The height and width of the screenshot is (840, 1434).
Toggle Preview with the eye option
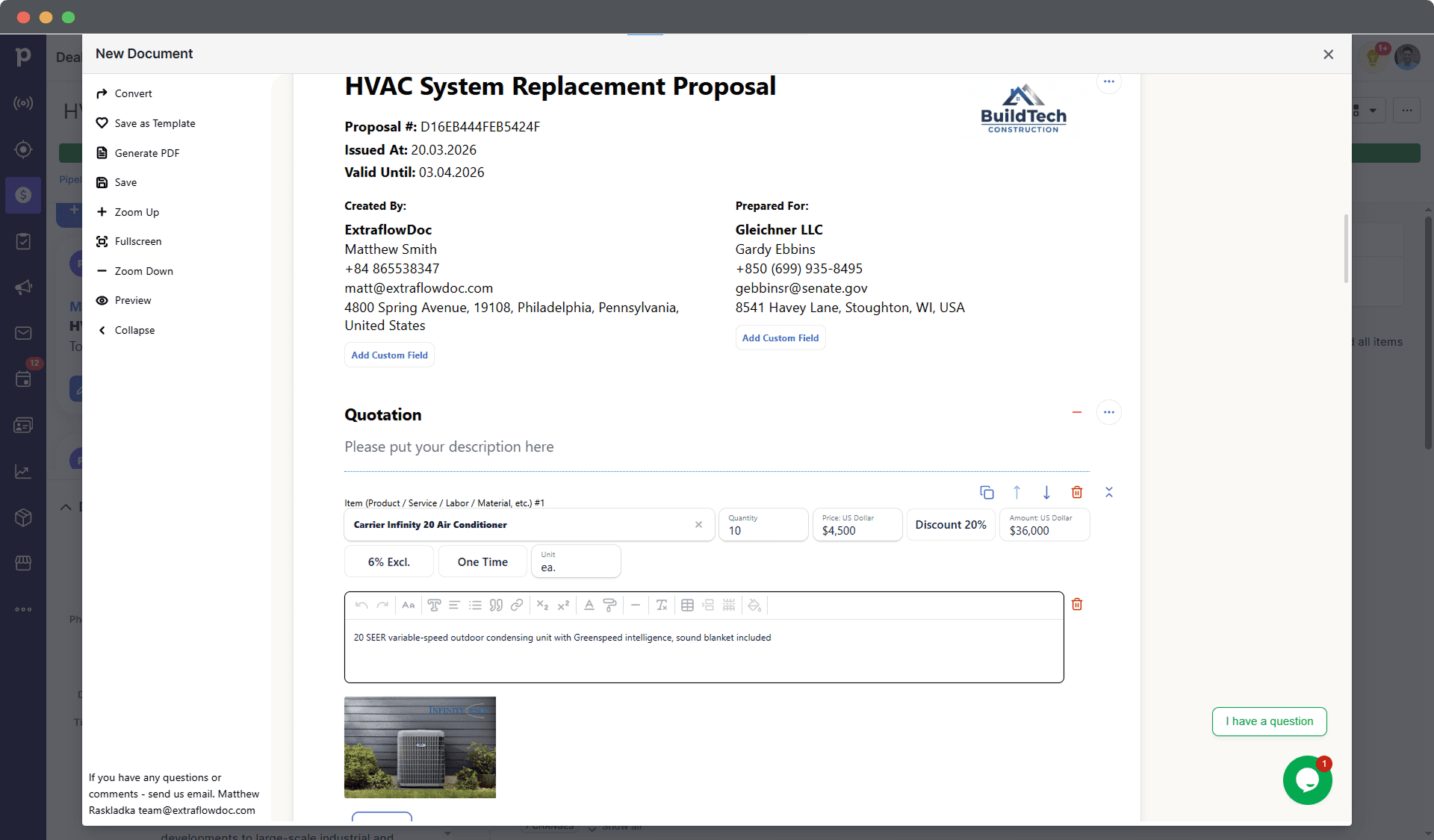pos(124,300)
